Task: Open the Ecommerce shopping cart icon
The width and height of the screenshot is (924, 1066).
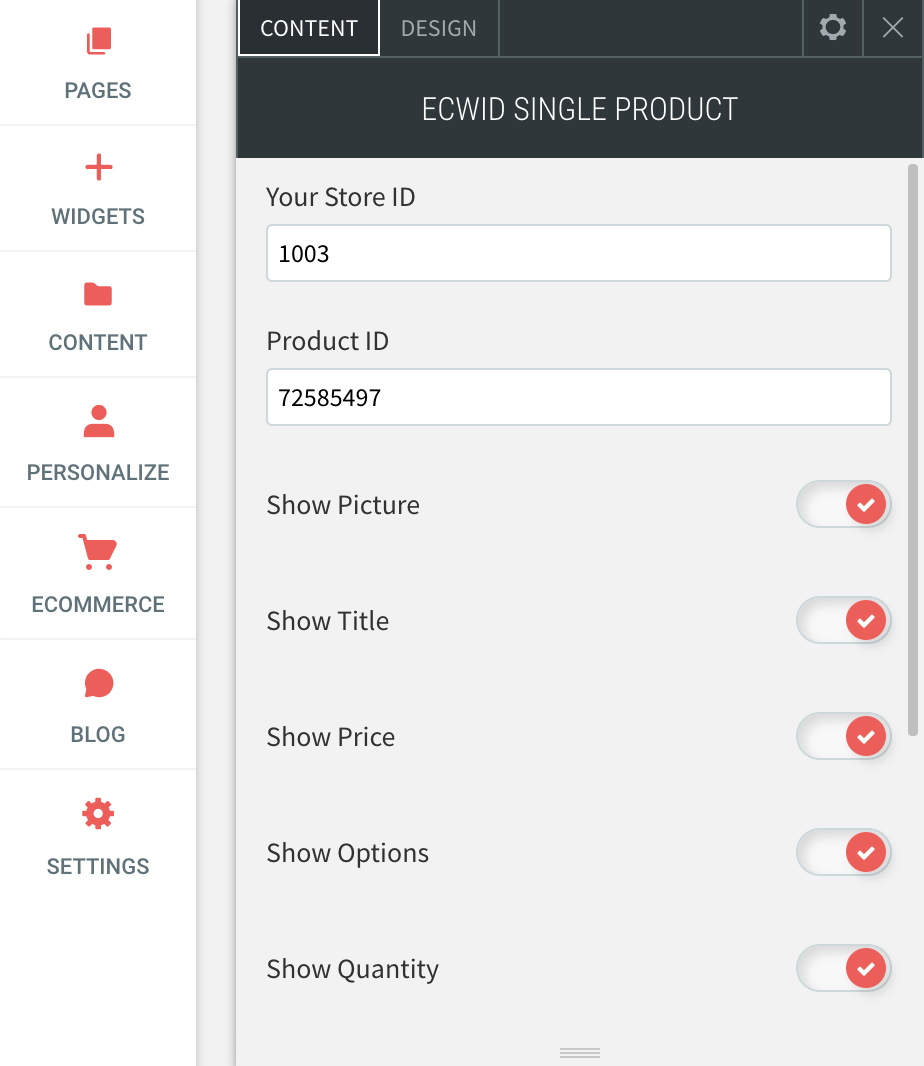Action: pyautogui.click(x=98, y=552)
